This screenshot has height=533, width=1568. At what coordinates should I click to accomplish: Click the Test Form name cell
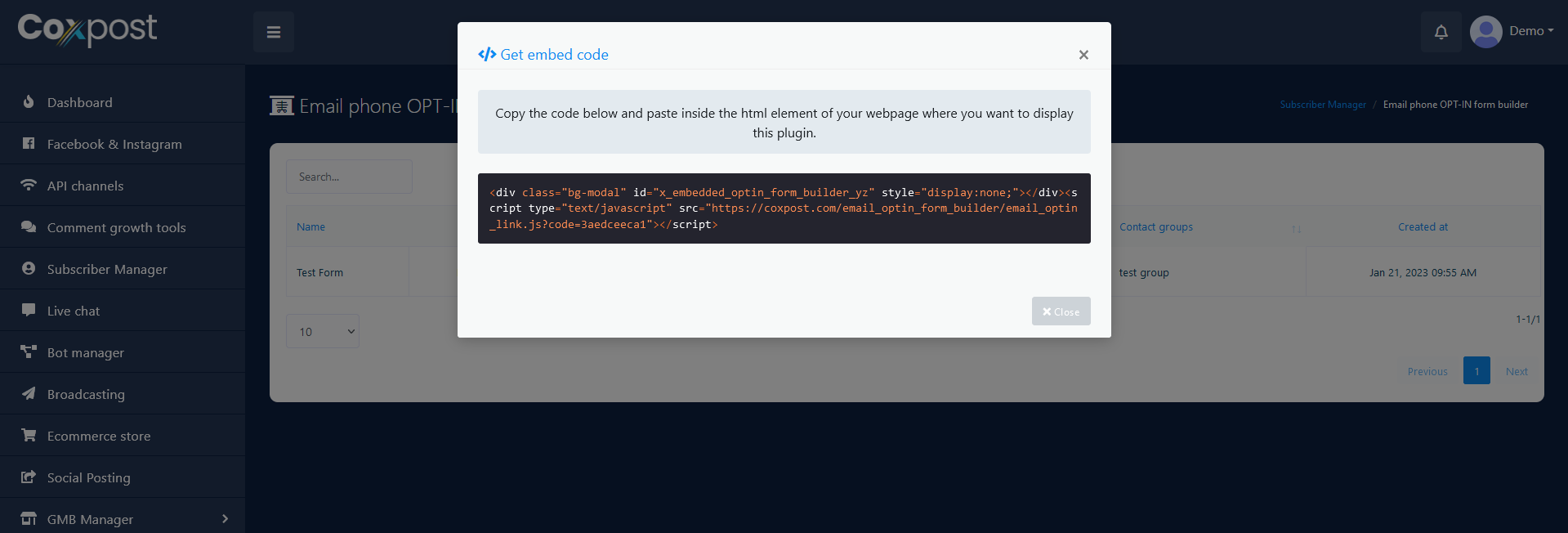click(x=319, y=273)
